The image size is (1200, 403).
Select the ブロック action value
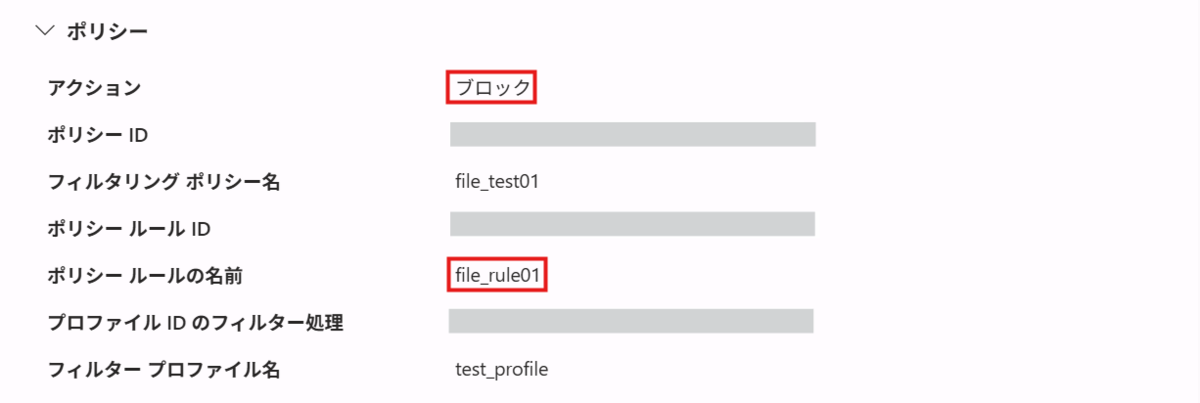(493, 88)
